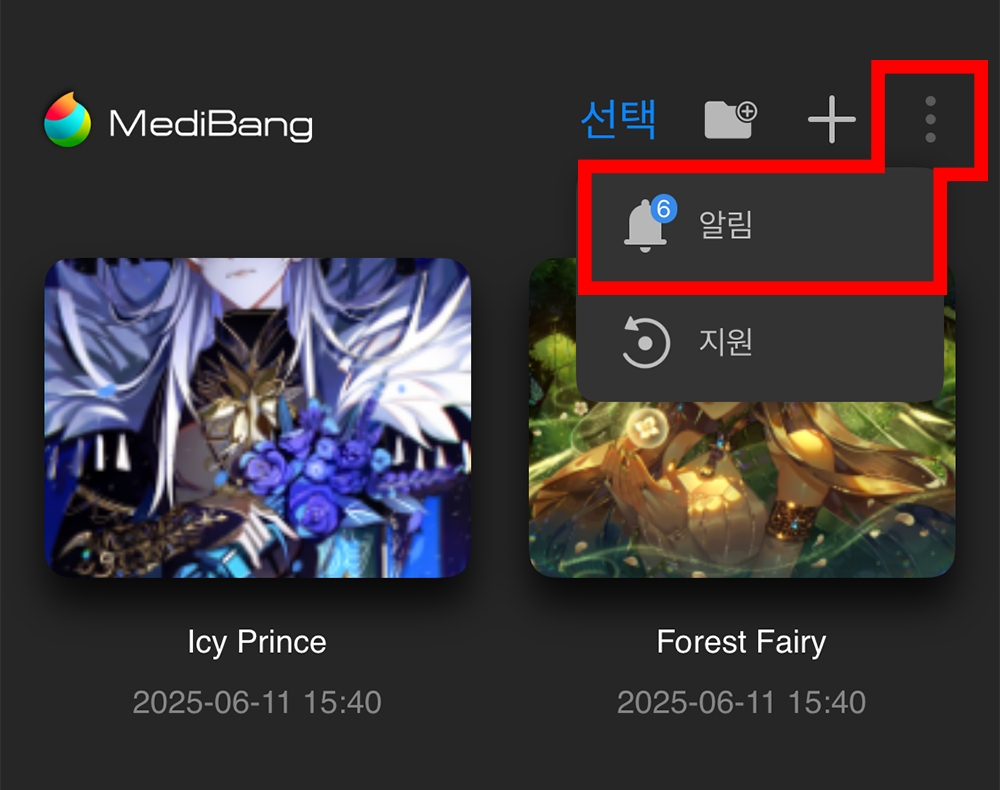Click the support circular arrow icon

tap(645, 342)
